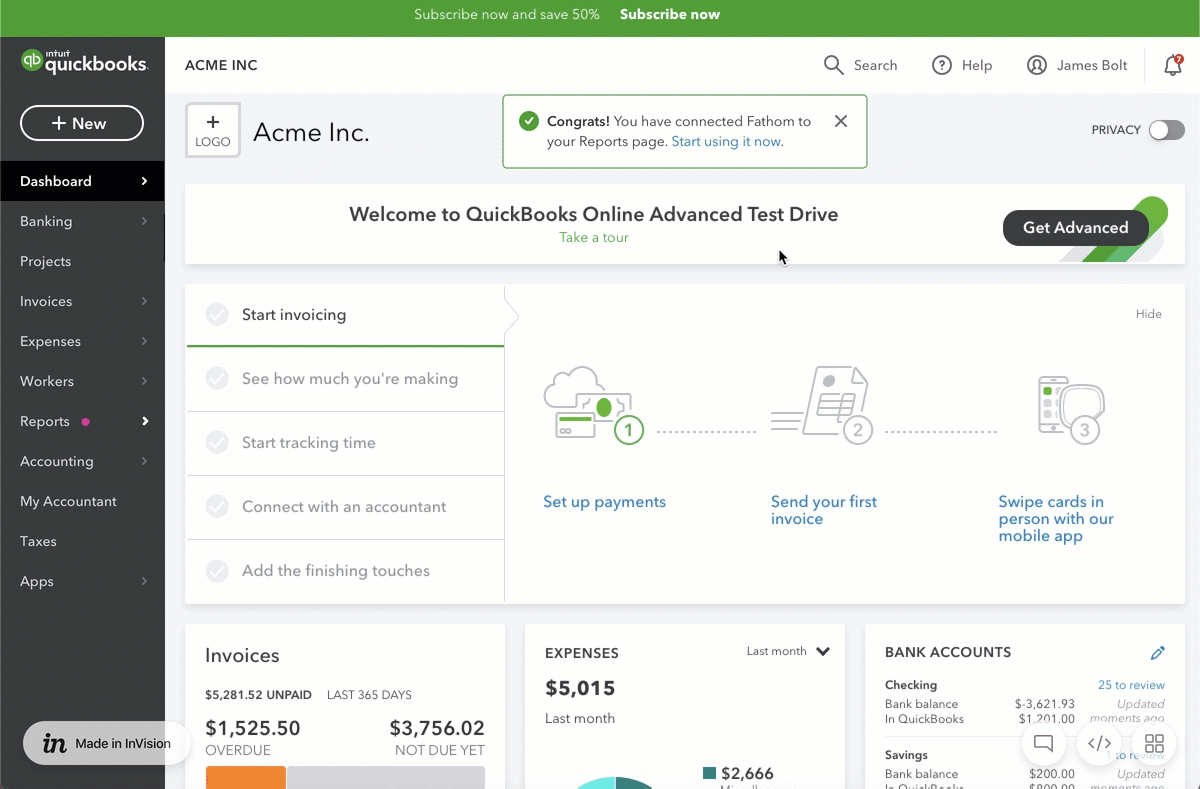Expand the Reports sidebar submenu
This screenshot has width=1200, height=789.
(x=144, y=421)
